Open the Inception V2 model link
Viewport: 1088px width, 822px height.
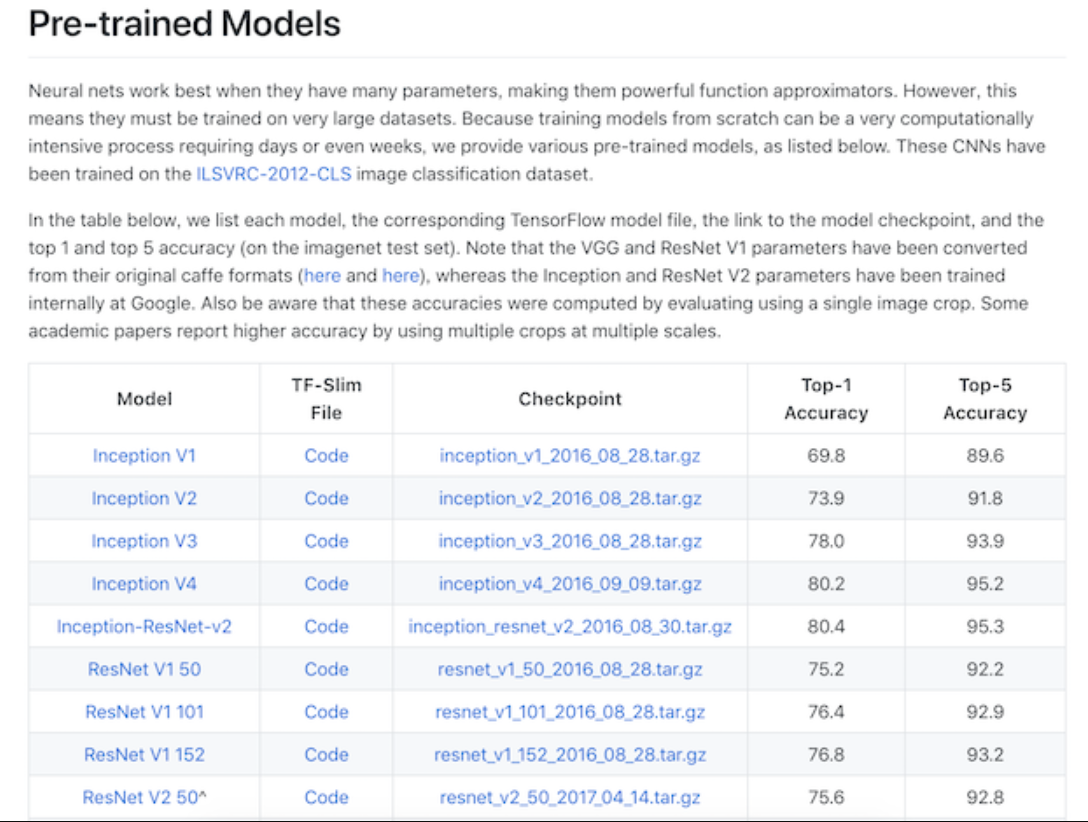(144, 498)
